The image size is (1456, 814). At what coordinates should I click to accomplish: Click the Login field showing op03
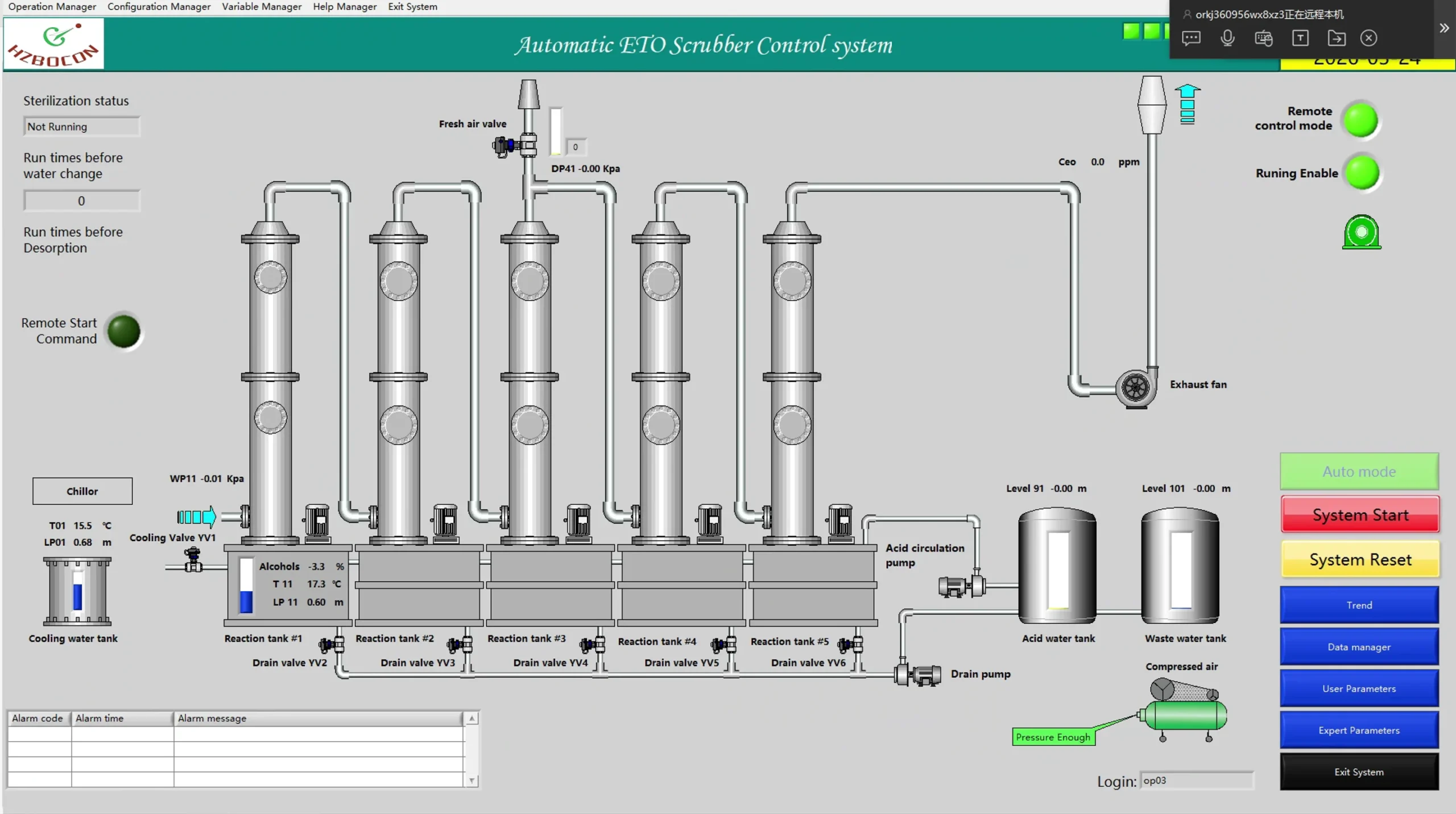[x=1197, y=781]
